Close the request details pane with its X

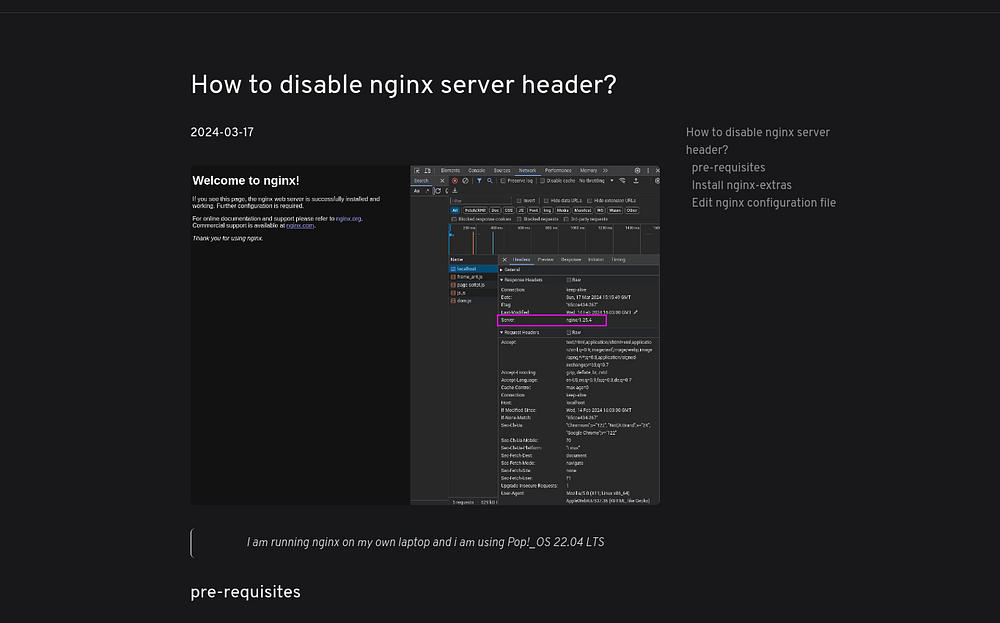pos(504,260)
